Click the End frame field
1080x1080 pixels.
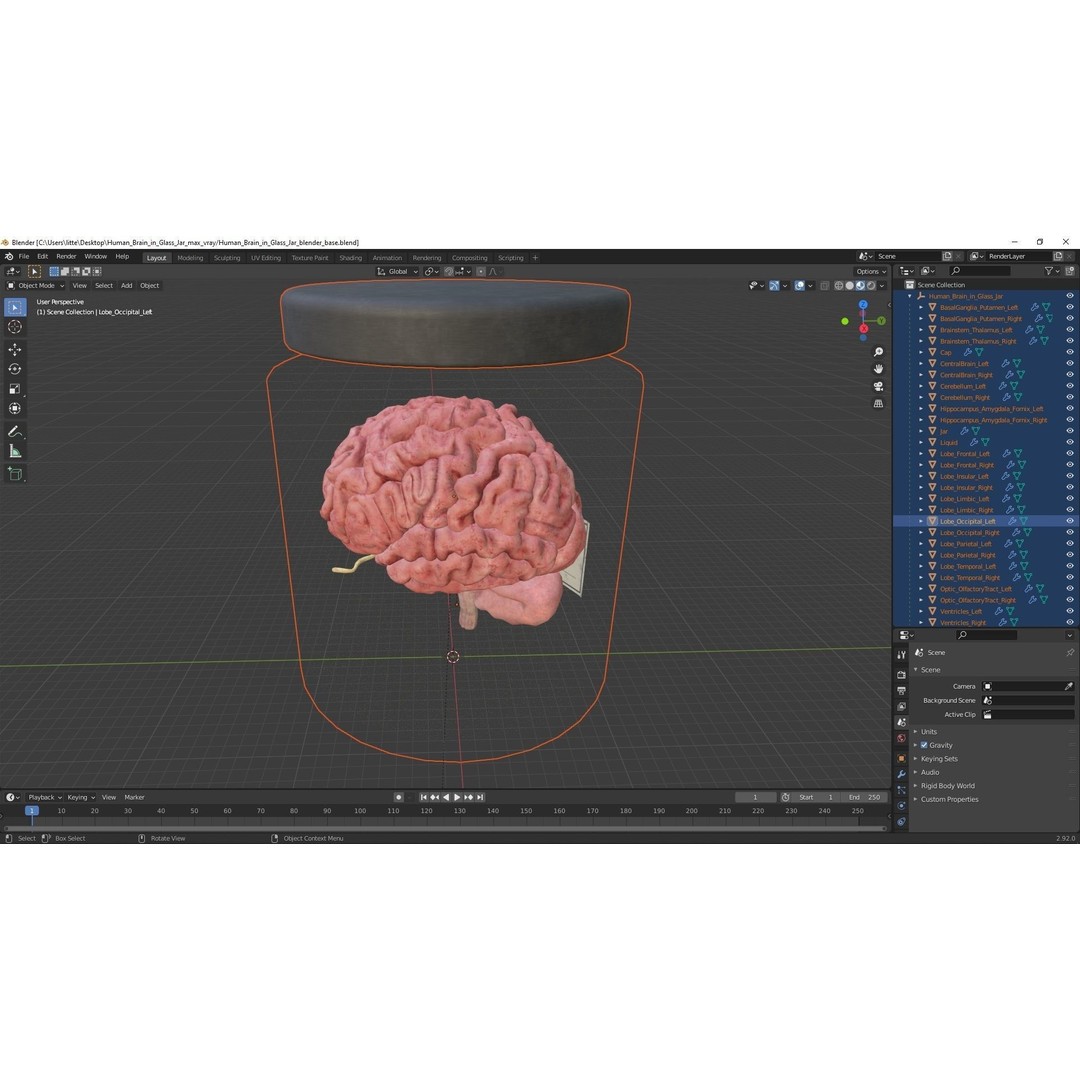(x=865, y=797)
